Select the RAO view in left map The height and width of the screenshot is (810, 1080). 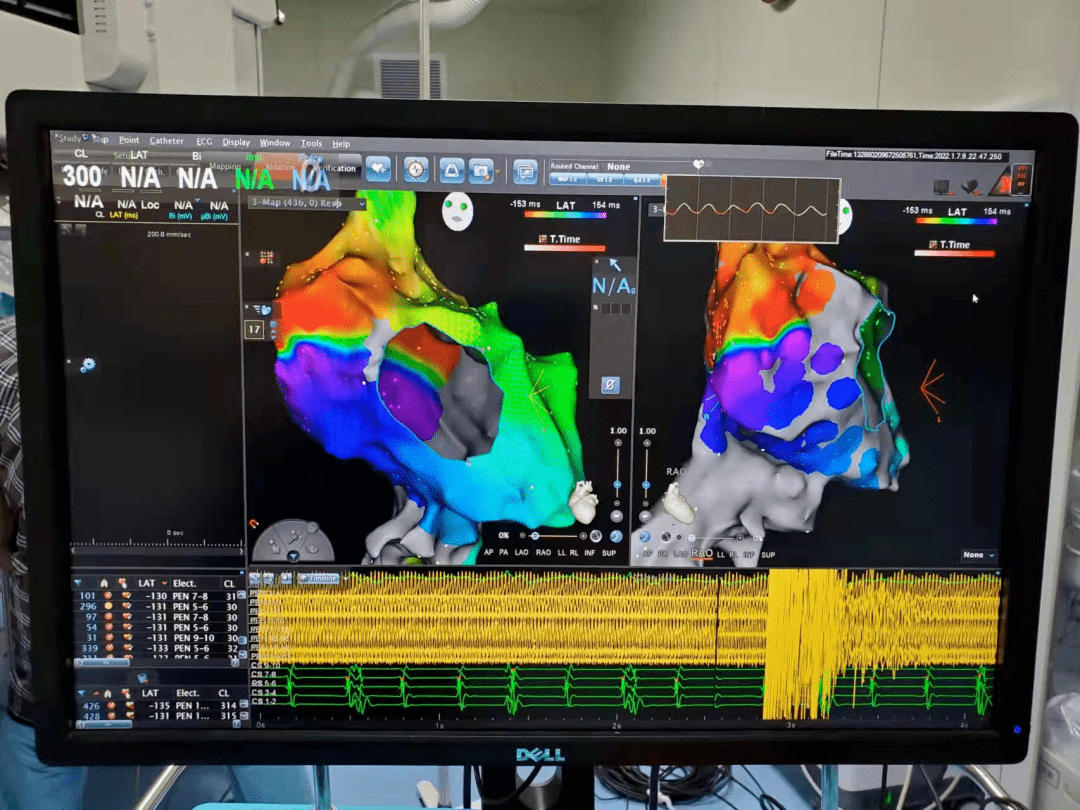pos(543,552)
